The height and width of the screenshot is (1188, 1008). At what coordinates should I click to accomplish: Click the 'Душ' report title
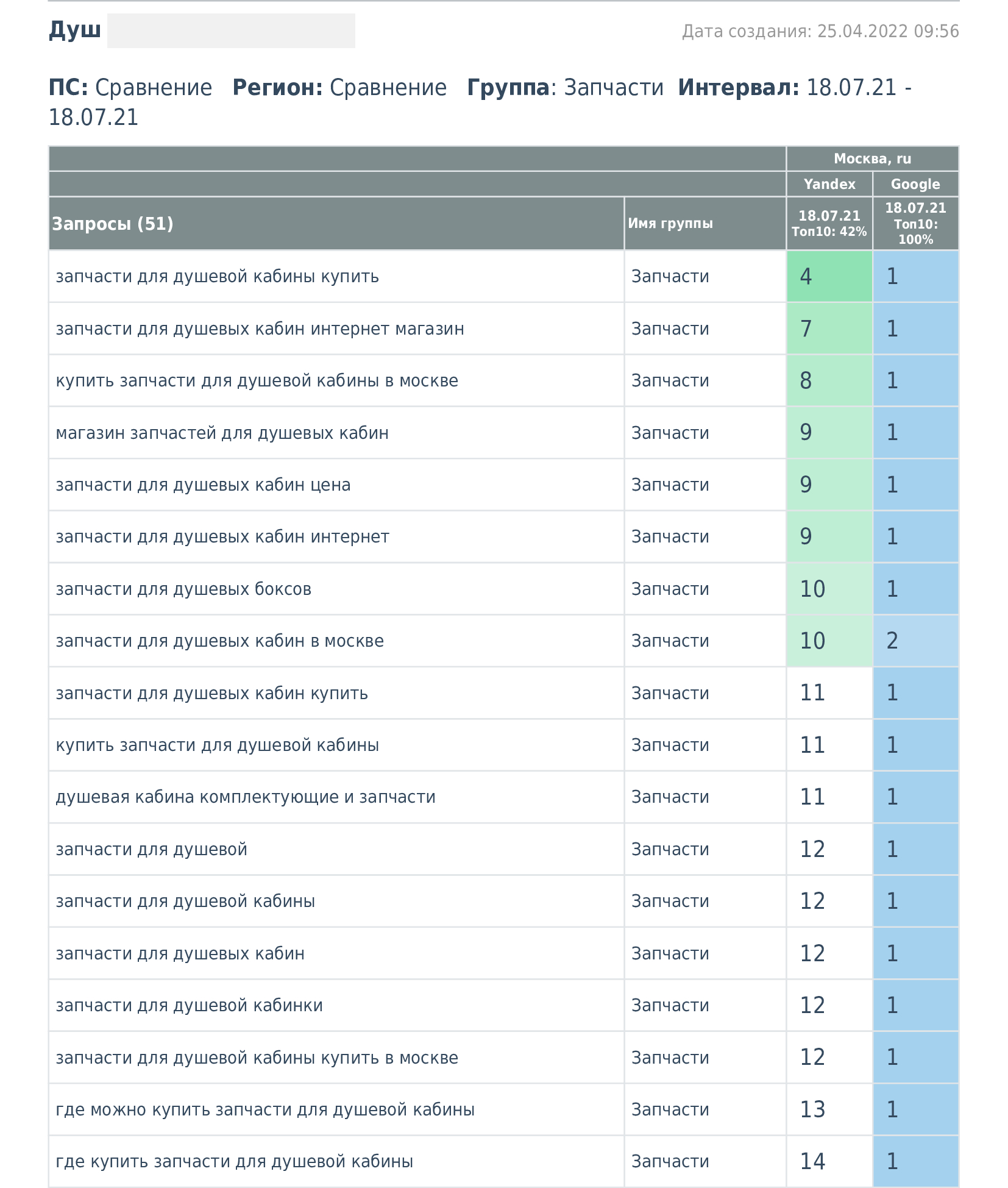click(x=75, y=30)
